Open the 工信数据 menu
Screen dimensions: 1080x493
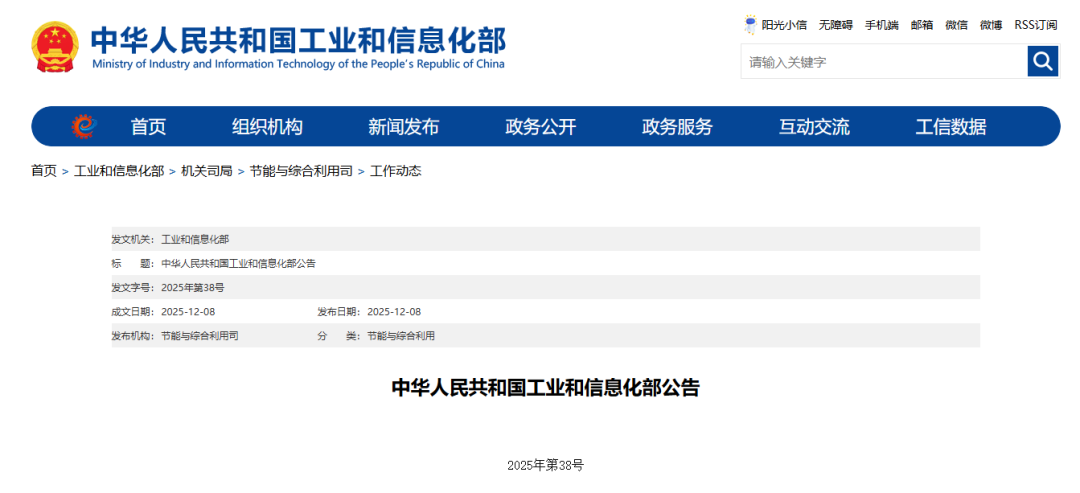[950, 127]
